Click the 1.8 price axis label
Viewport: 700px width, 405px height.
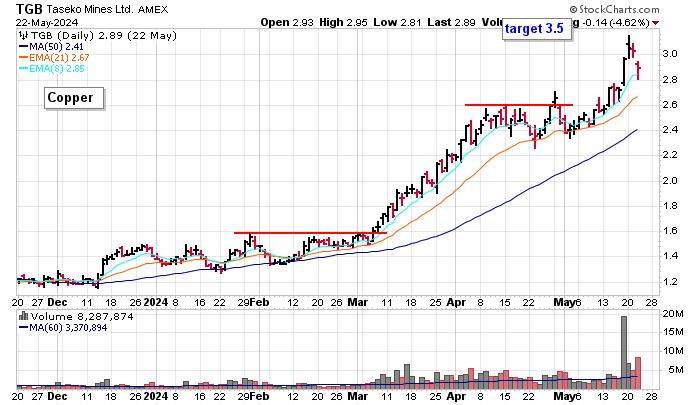coord(670,206)
